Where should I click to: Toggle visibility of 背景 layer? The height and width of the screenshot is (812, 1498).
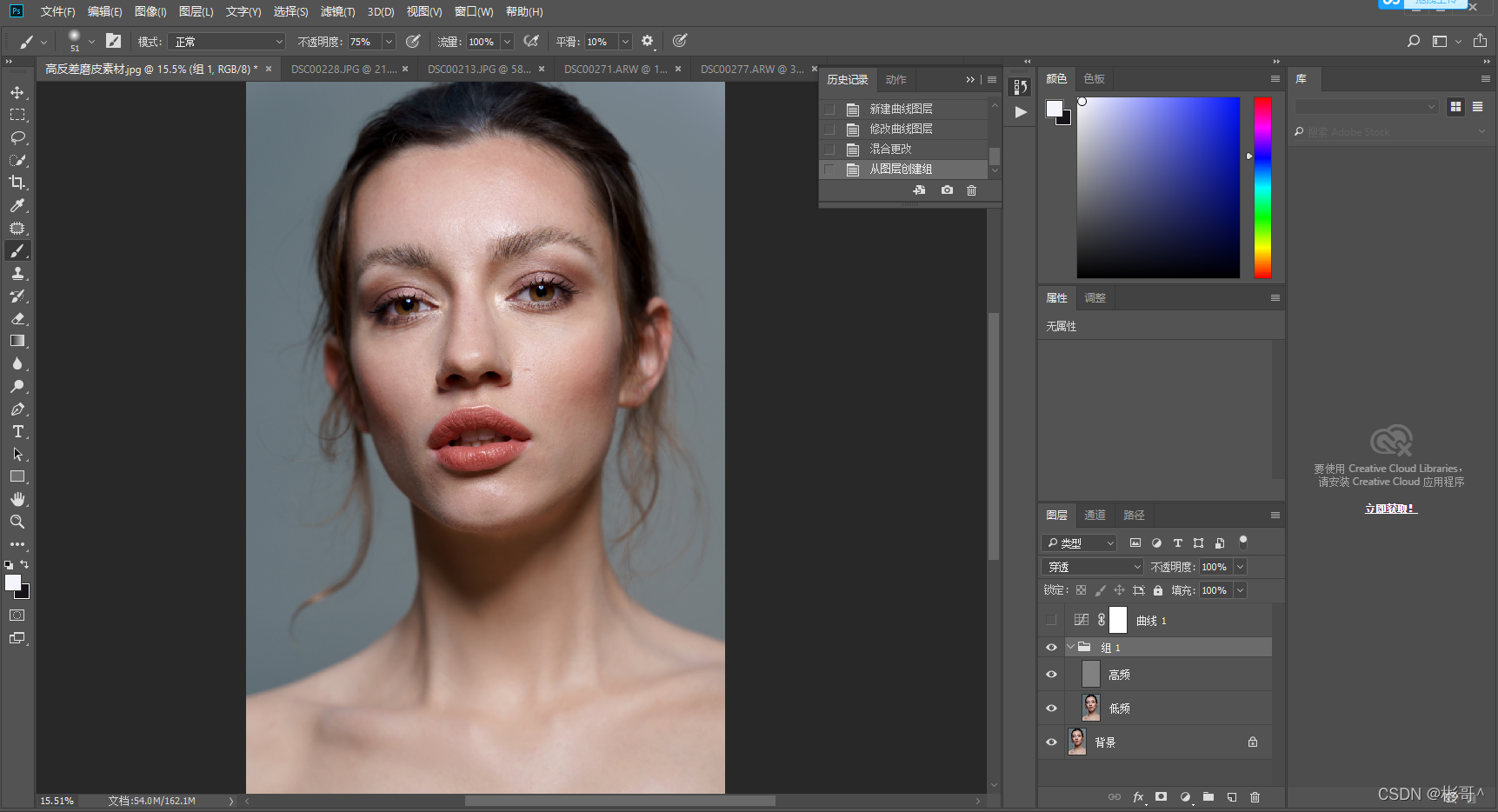1051,742
